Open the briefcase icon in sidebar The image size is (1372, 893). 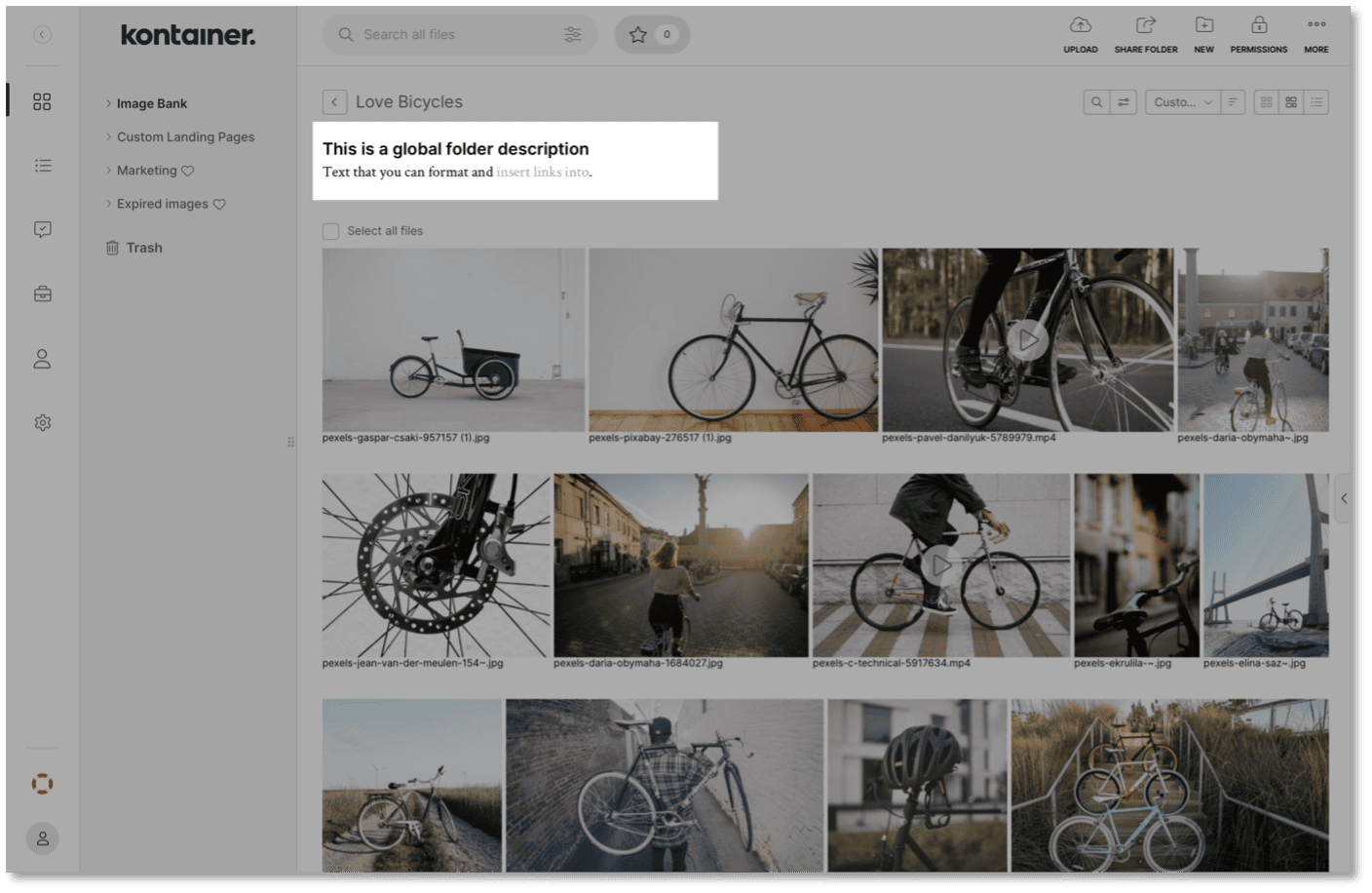coord(42,293)
